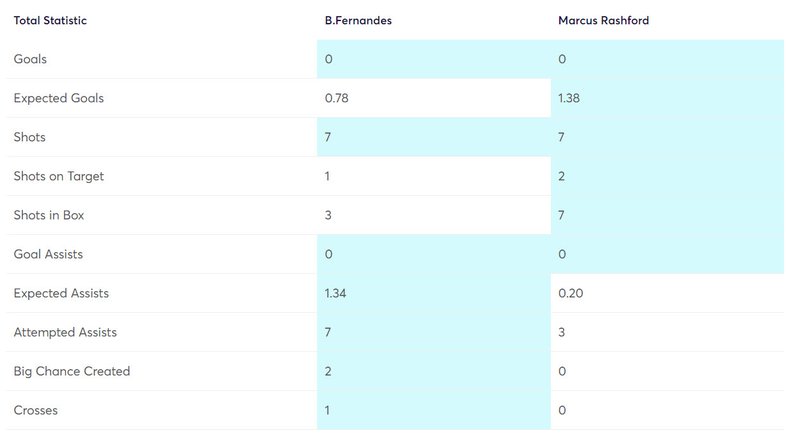Click the Crosses row label
This screenshot has width=800, height=435.
(36, 411)
